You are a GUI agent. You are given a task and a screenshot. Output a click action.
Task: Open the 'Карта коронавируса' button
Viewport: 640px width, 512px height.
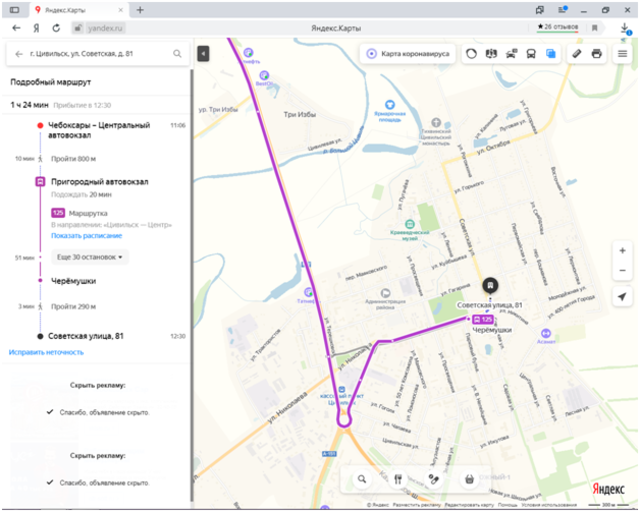coord(408,53)
